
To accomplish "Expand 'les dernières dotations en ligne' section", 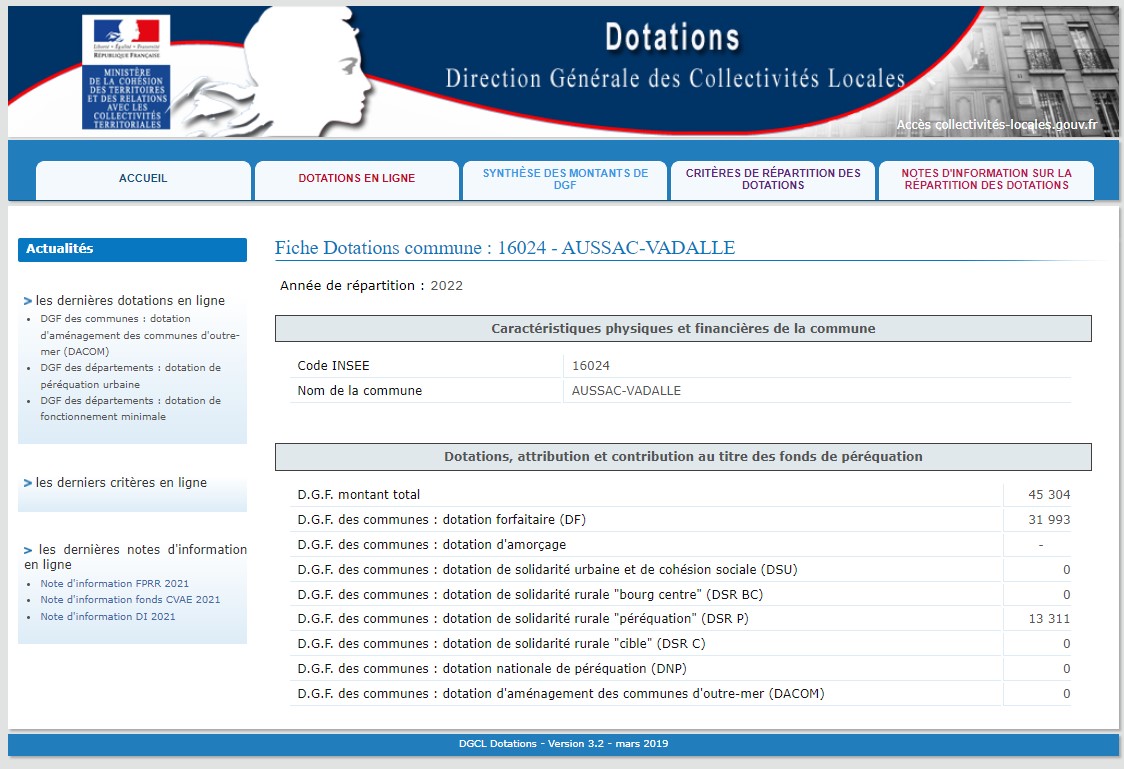I will tap(130, 300).
